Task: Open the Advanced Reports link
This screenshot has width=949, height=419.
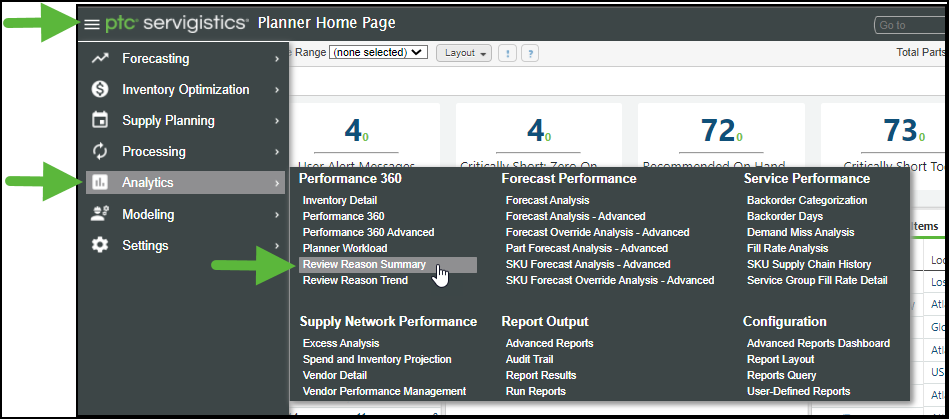Action: [550, 343]
